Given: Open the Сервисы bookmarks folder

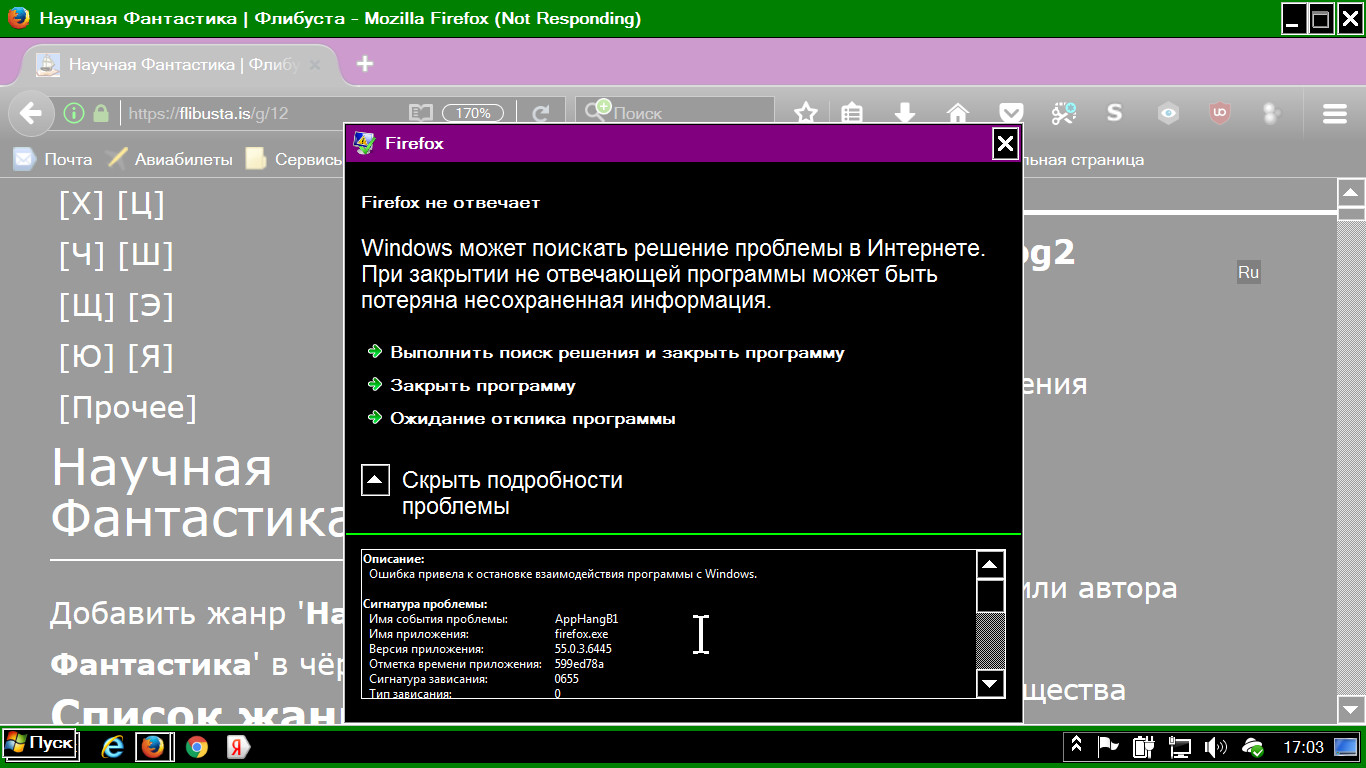Looking at the screenshot, I should [x=295, y=159].
